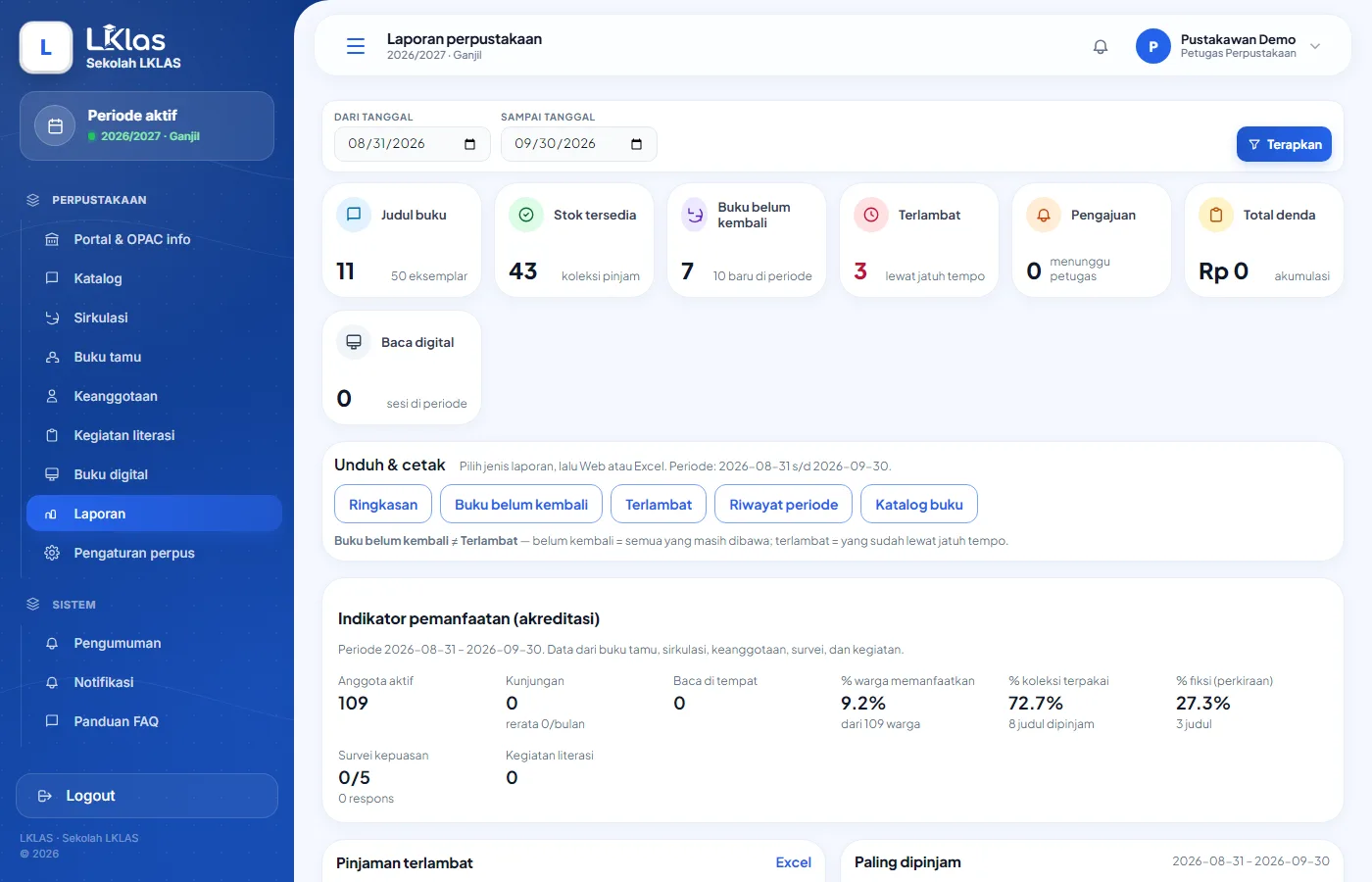Select the Buku belum kembali report button

point(521,505)
